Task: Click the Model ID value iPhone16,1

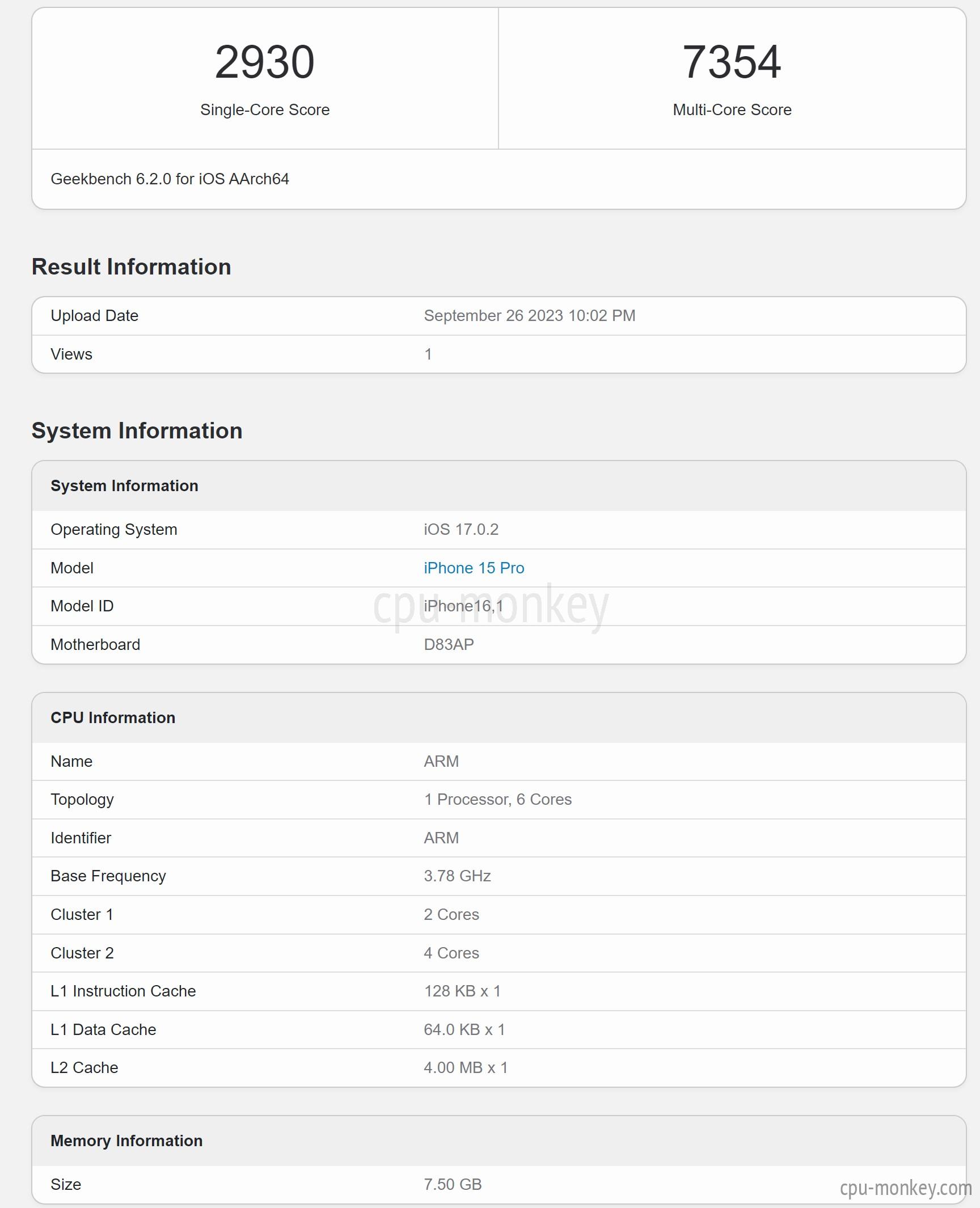Action: pos(463,606)
